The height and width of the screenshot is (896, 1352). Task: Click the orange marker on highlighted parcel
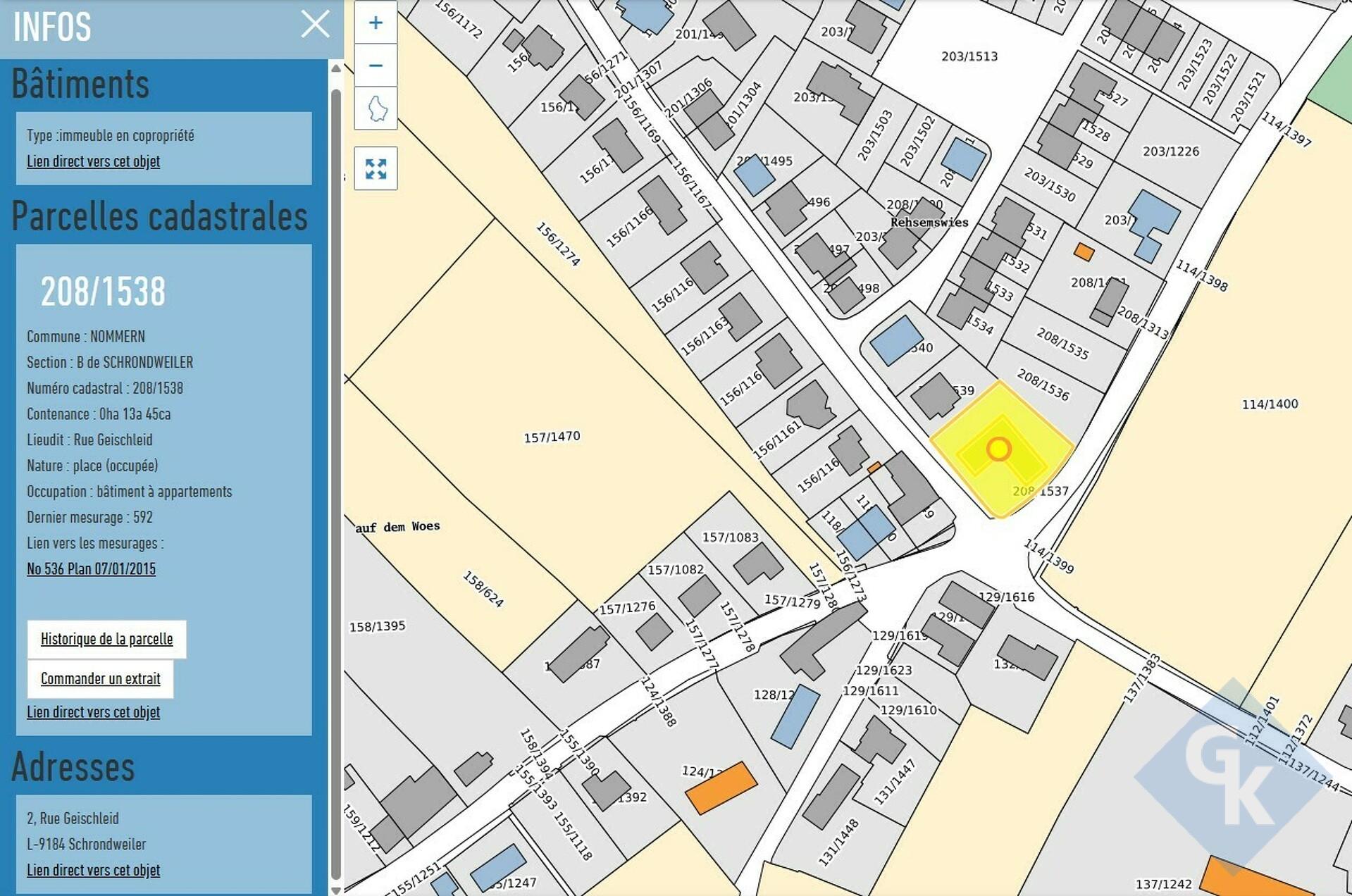pyautogui.click(x=998, y=449)
